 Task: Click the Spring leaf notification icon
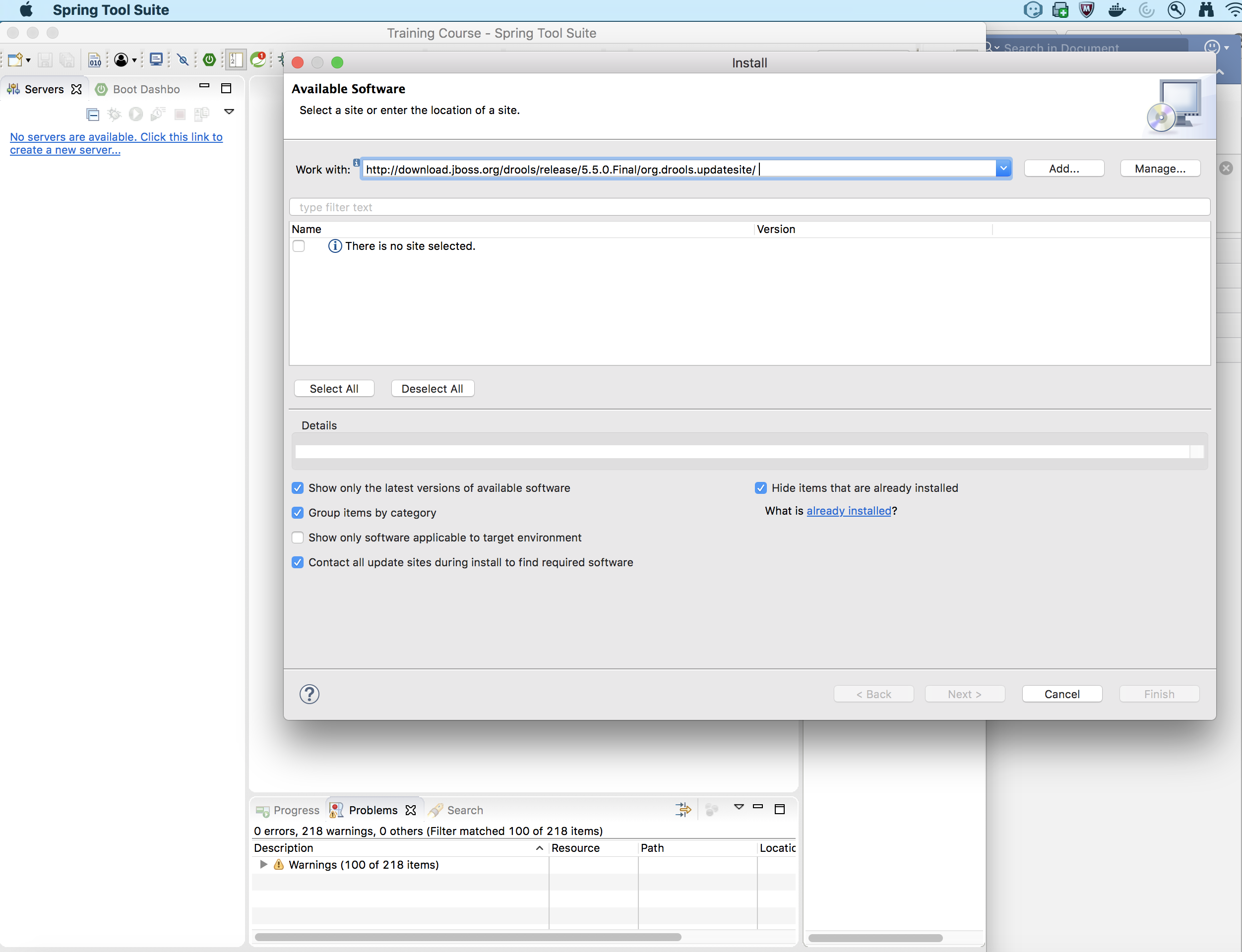[x=258, y=59]
